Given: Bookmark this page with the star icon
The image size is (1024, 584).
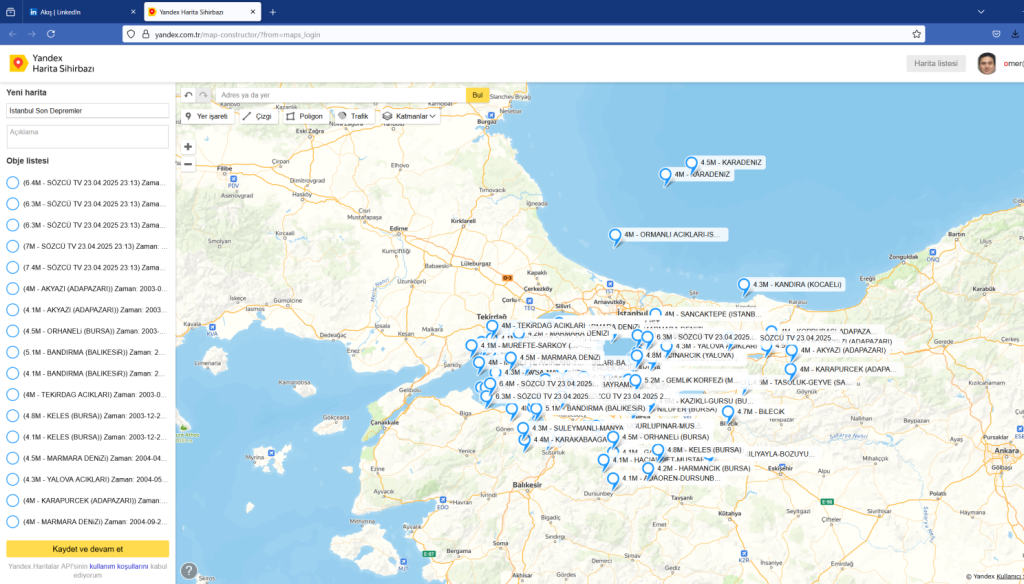Looking at the screenshot, I should tap(916, 34).
